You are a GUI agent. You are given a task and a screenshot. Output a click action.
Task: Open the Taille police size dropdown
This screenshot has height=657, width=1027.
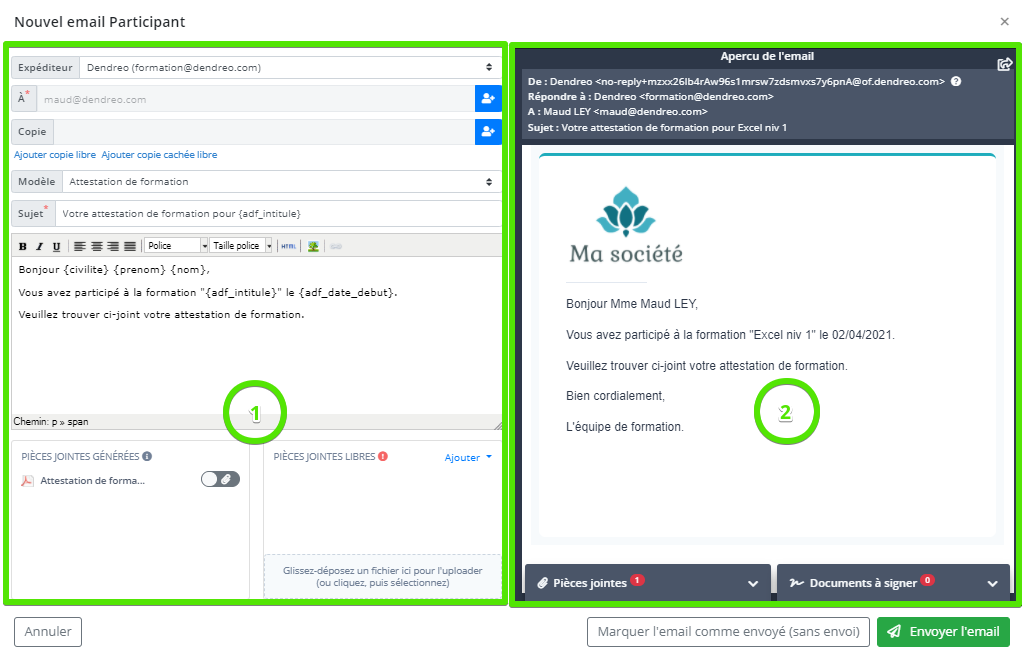[x=240, y=246]
